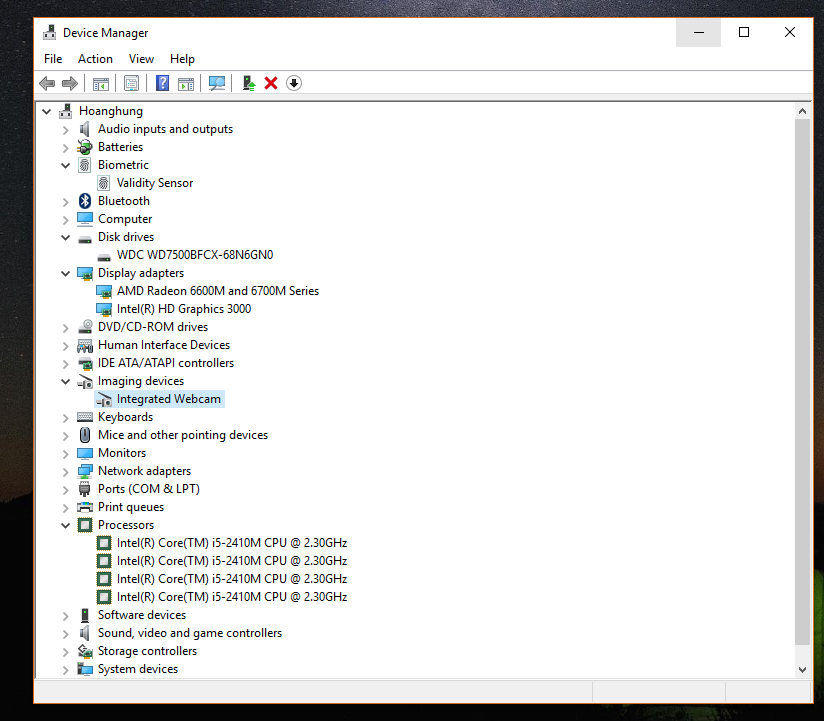Viewport: 824px width, 721px height.
Task: Click the Storage controllers category icon
Action: pos(85,651)
